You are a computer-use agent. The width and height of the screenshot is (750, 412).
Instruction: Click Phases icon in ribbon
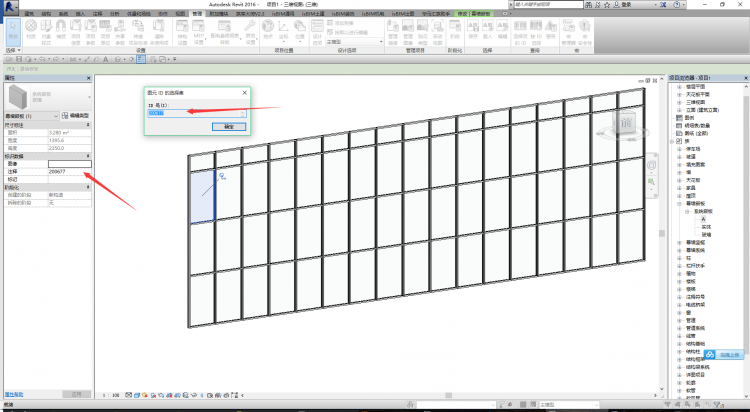[x=455, y=29]
